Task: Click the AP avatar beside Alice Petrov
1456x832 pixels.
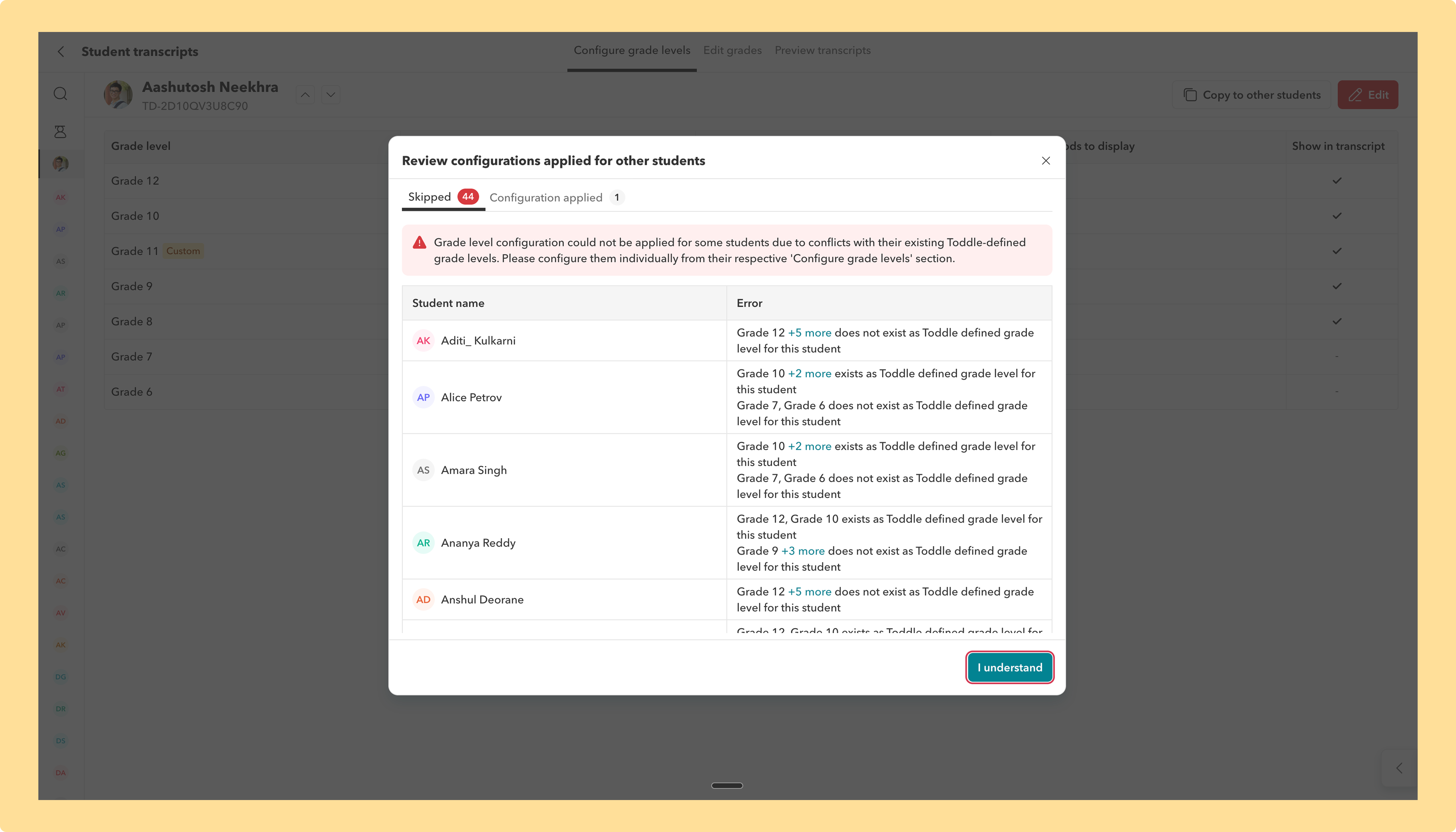Action: (423, 397)
